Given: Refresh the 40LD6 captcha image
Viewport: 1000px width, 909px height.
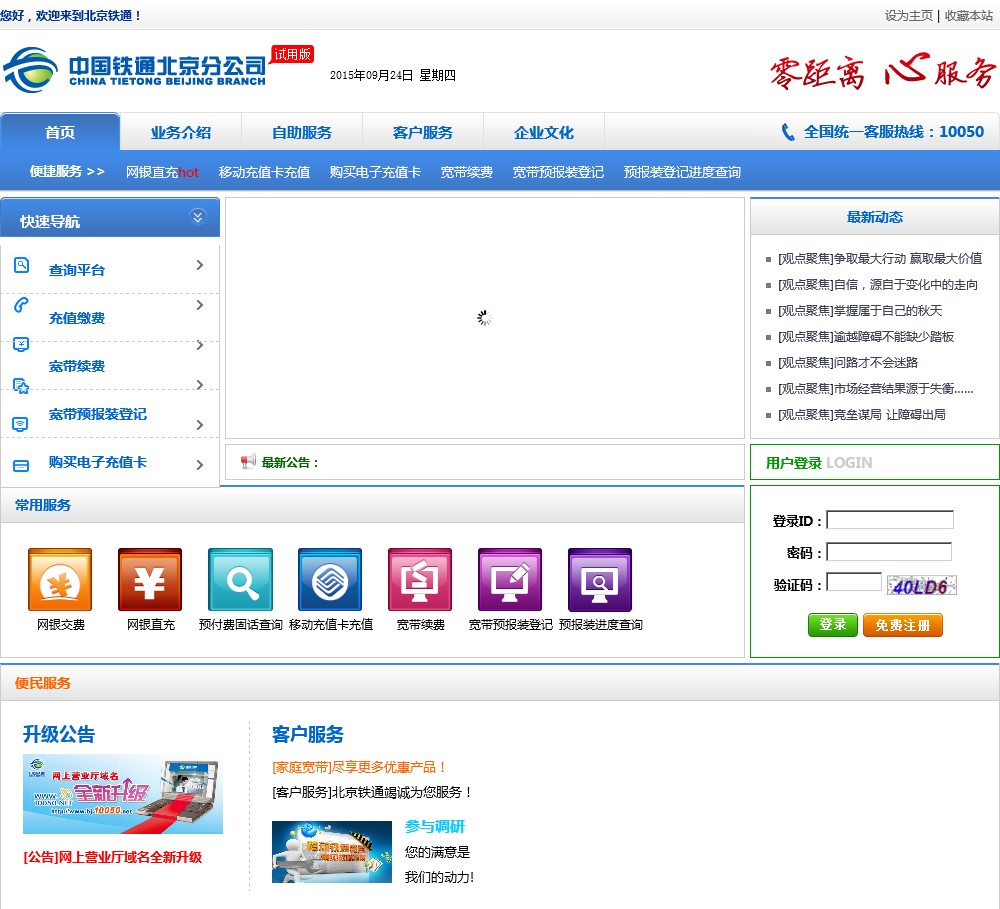Looking at the screenshot, I should coord(922,586).
